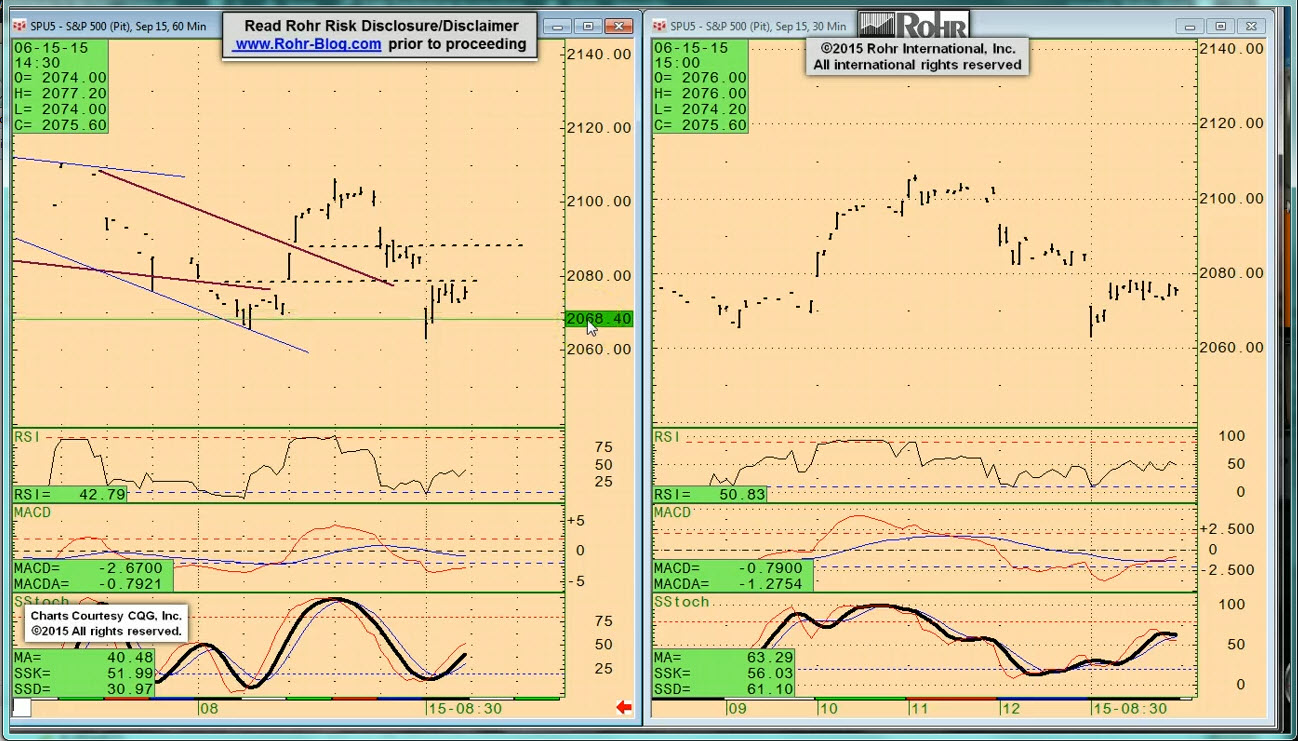The image size is (1298, 741).
Task: Click the 15-08:30 time label on left chart
Action: 464,708
